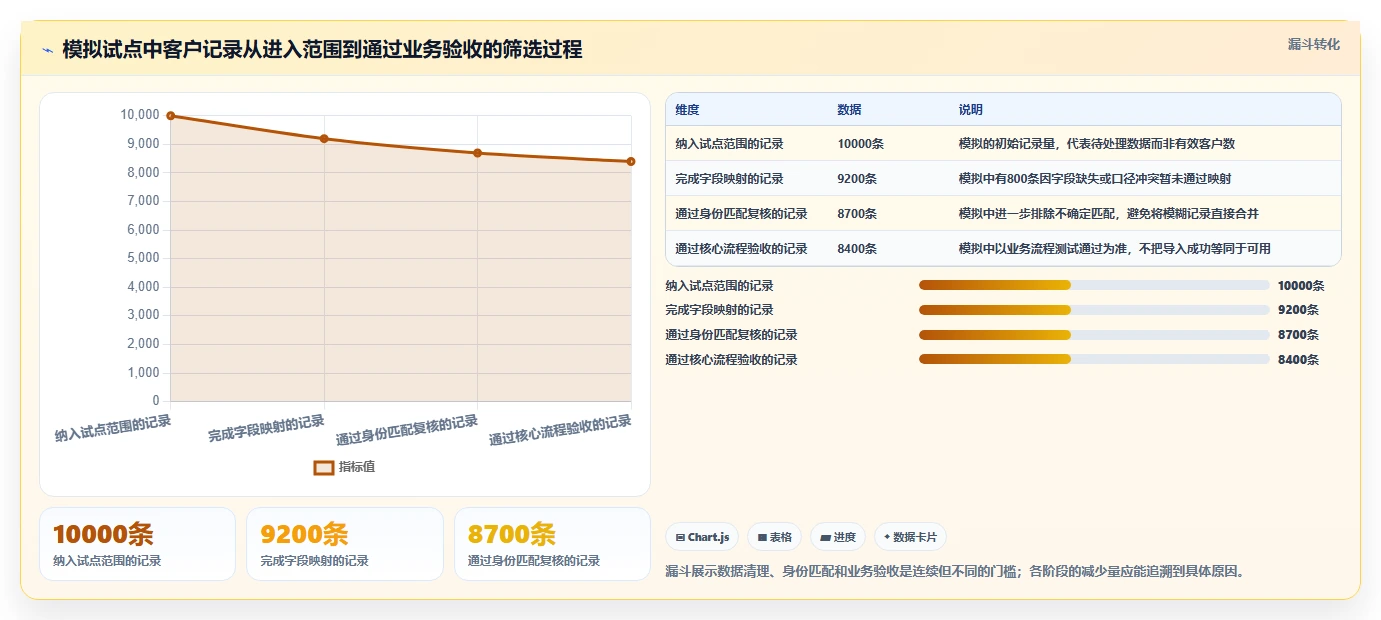Screen dimensions: 1381x620
Task: Select table cell 纳入试点范围的记录
Action: coord(729,144)
